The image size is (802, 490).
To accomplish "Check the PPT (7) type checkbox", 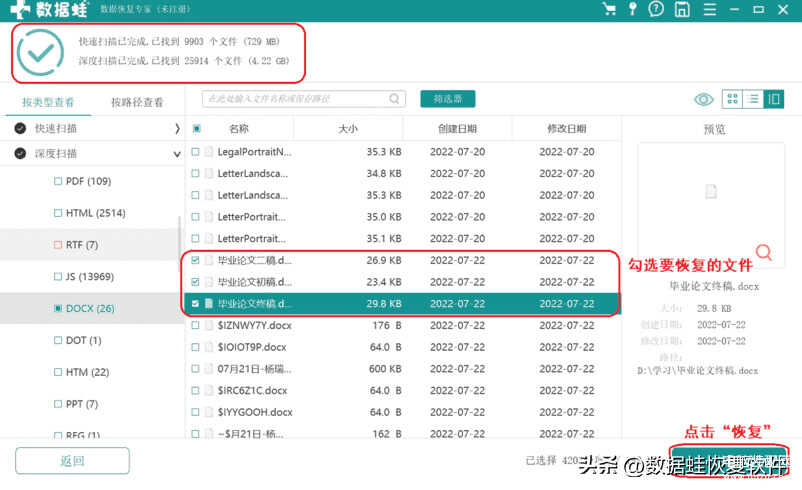I will pyautogui.click(x=58, y=404).
